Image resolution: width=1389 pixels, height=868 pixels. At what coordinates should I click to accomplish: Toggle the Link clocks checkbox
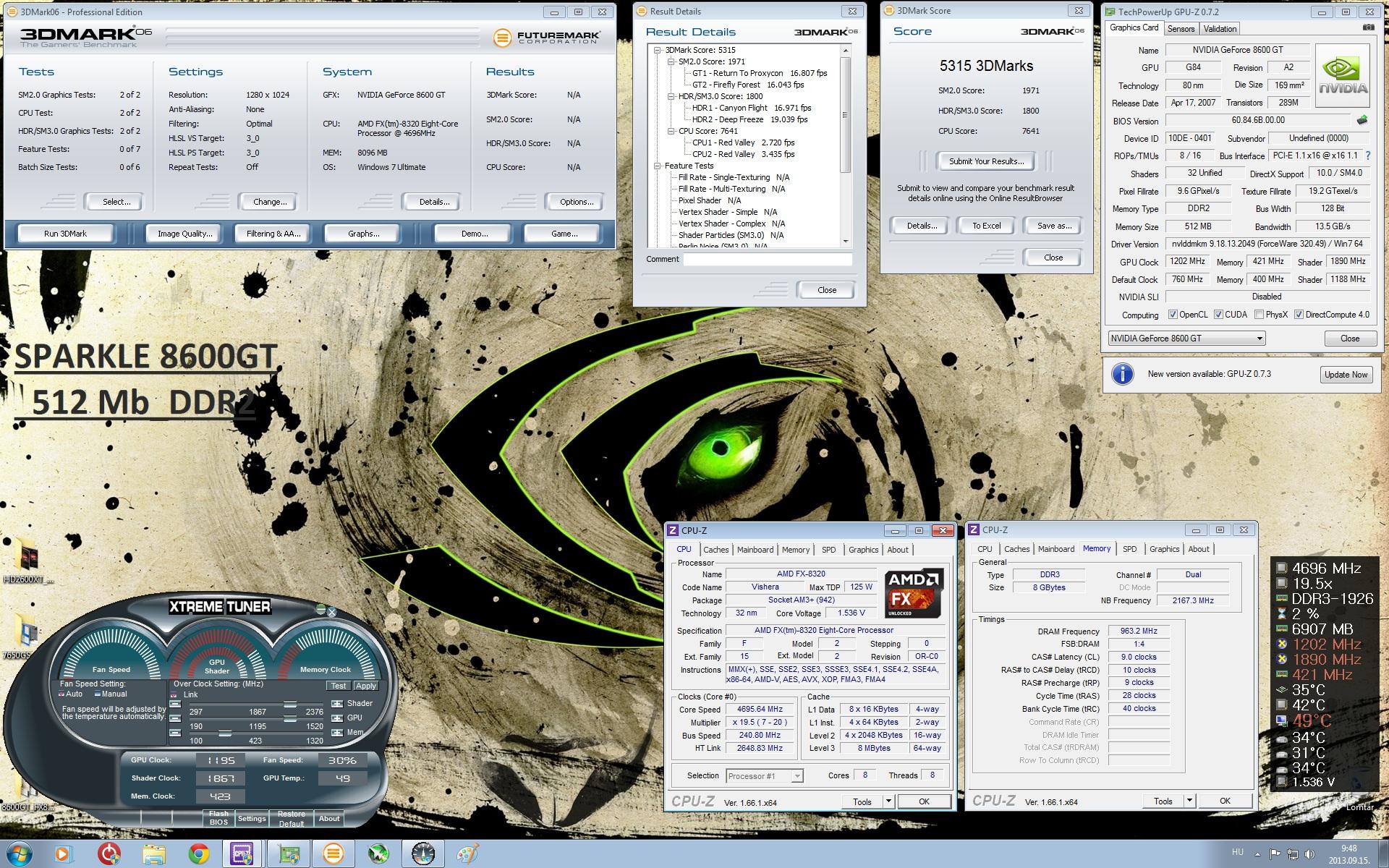(x=174, y=694)
